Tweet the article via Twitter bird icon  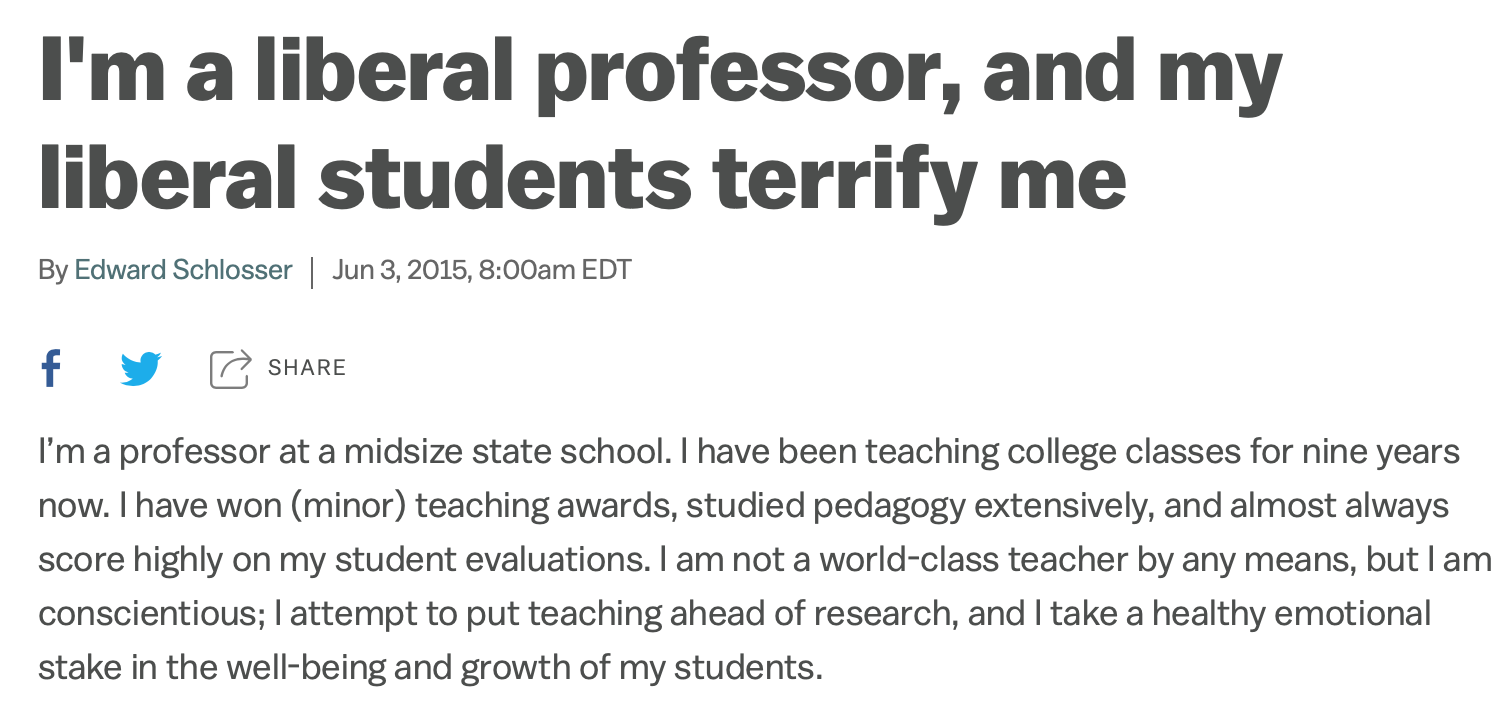[141, 369]
